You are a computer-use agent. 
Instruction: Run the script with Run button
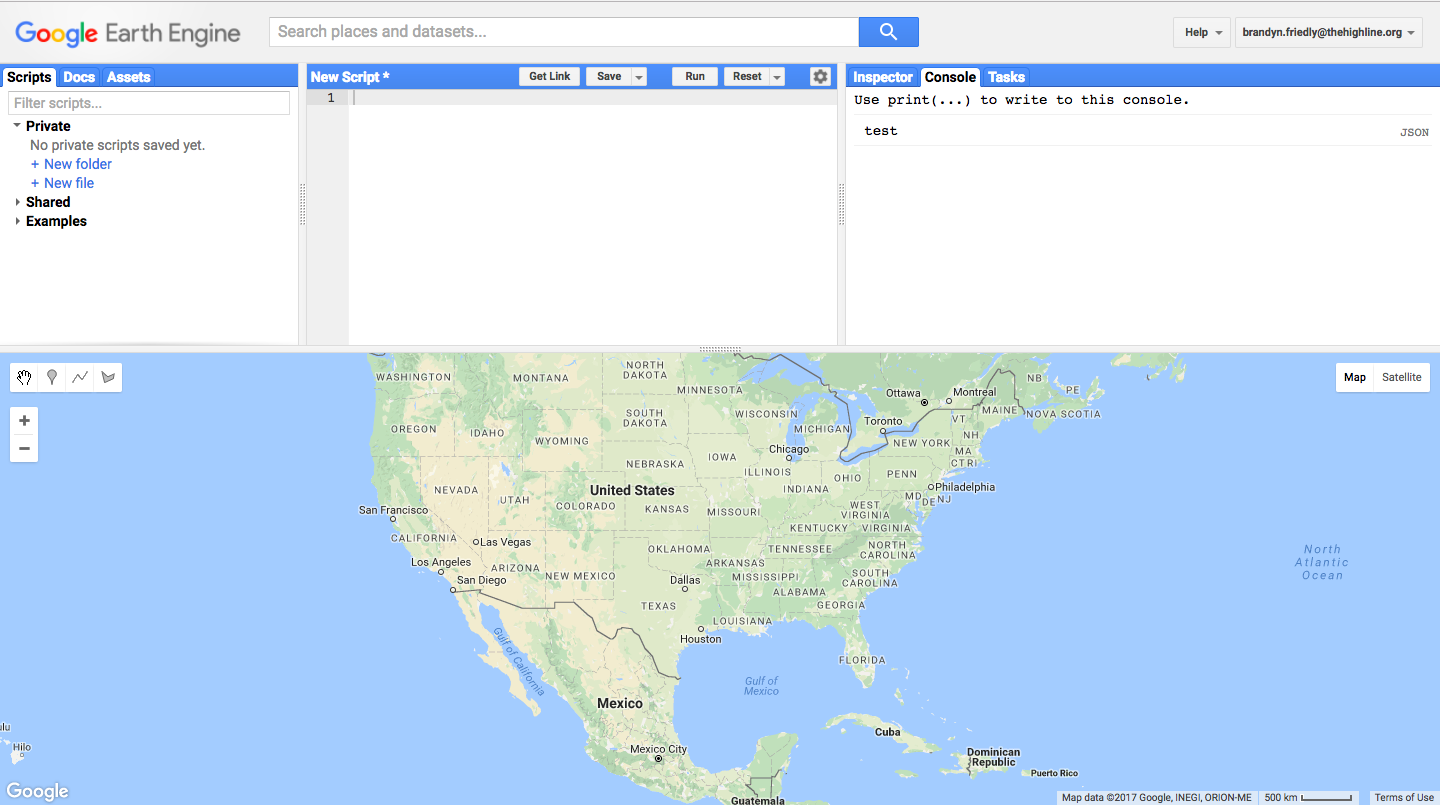(695, 76)
